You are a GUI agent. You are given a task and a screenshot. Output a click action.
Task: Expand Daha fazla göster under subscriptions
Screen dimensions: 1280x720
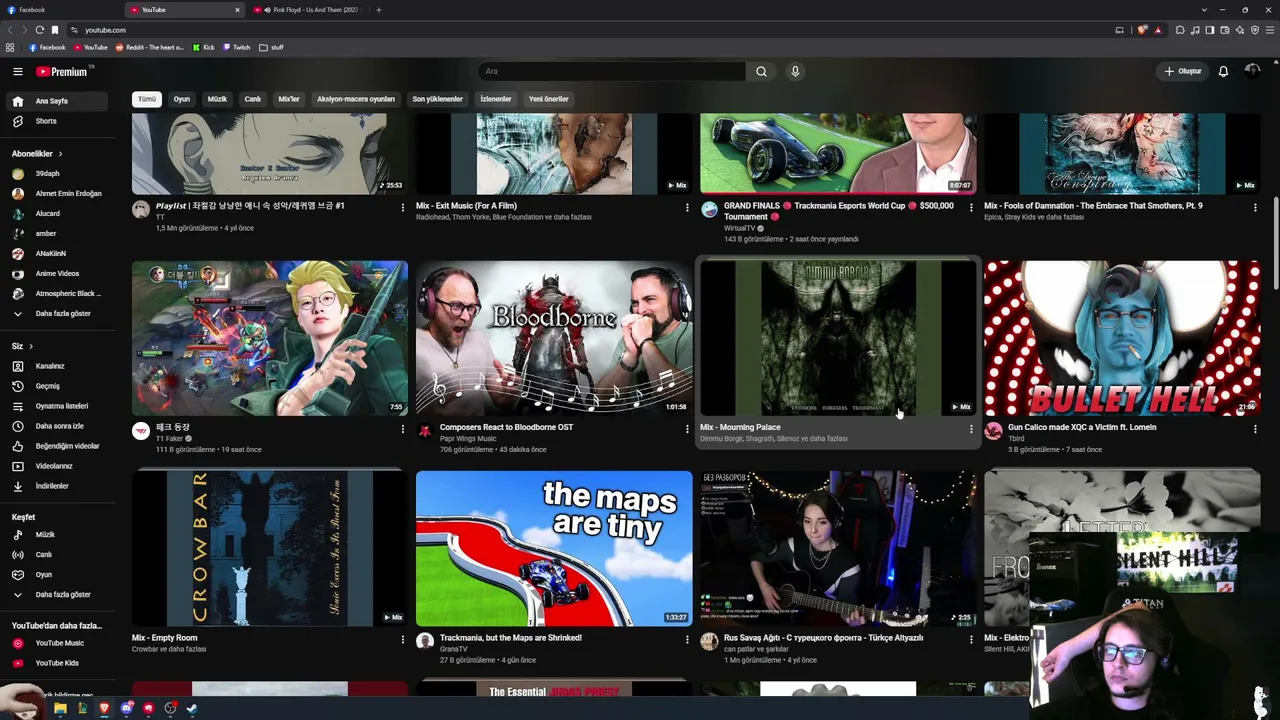tap(58, 314)
